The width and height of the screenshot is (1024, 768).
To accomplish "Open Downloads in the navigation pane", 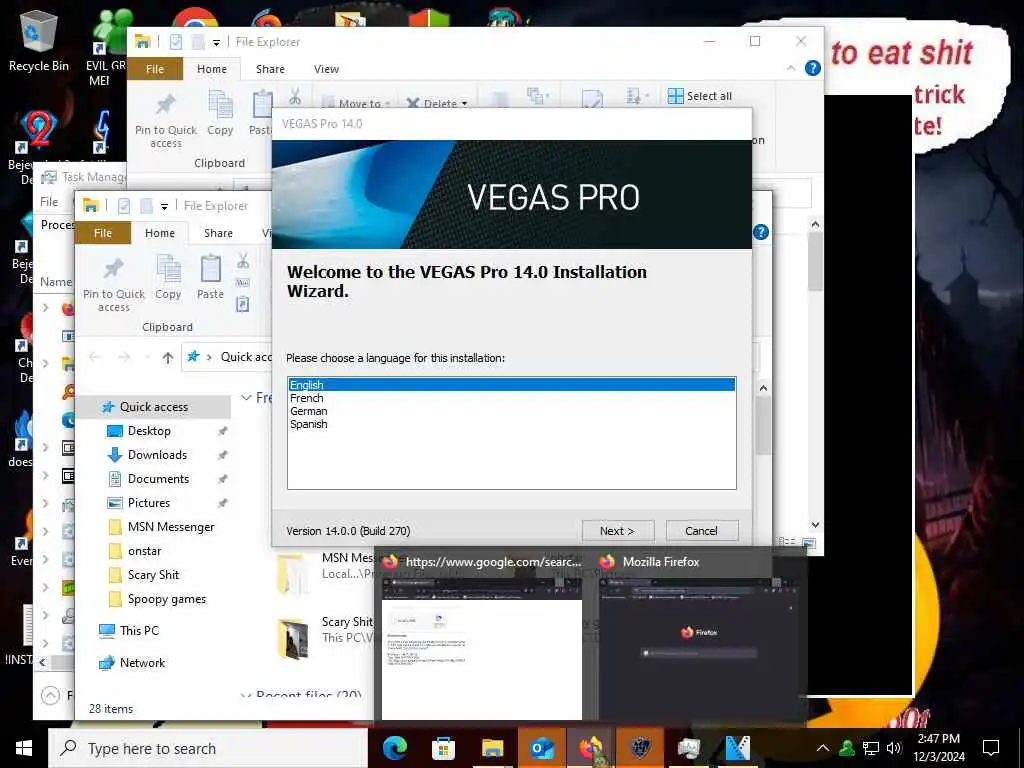I will 157,455.
